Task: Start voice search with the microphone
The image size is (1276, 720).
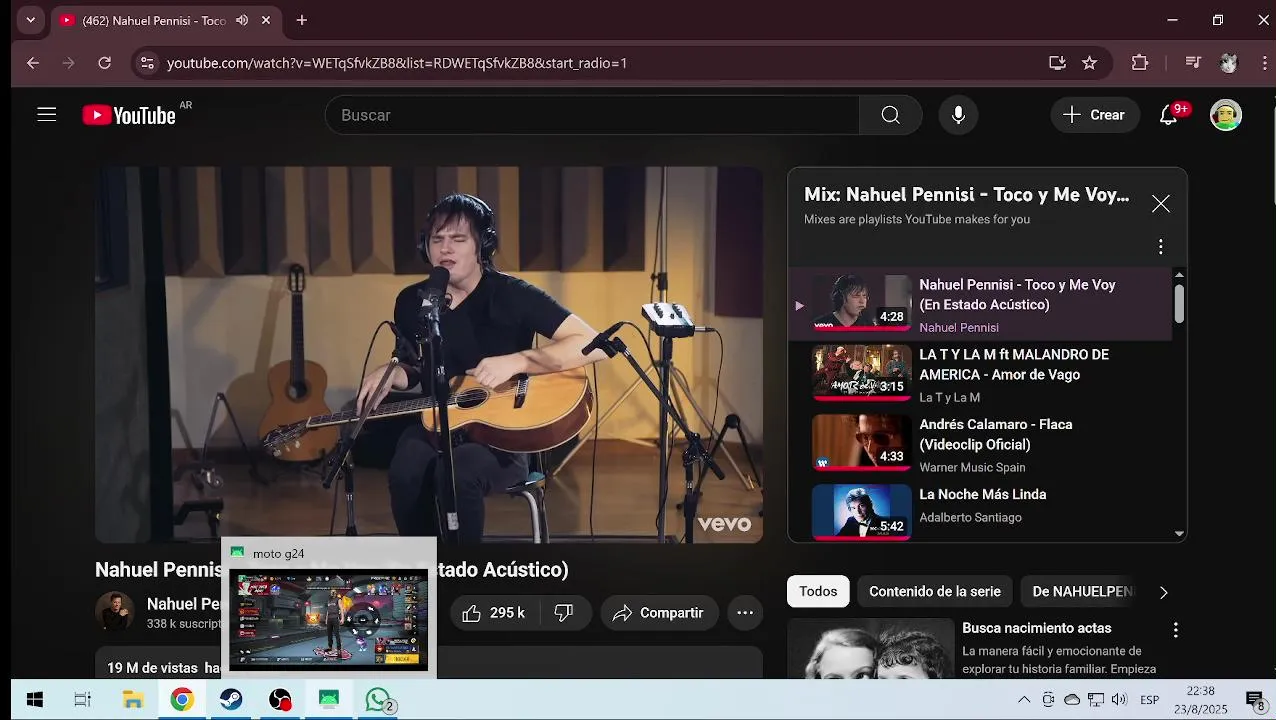Action: click(958, 115)
